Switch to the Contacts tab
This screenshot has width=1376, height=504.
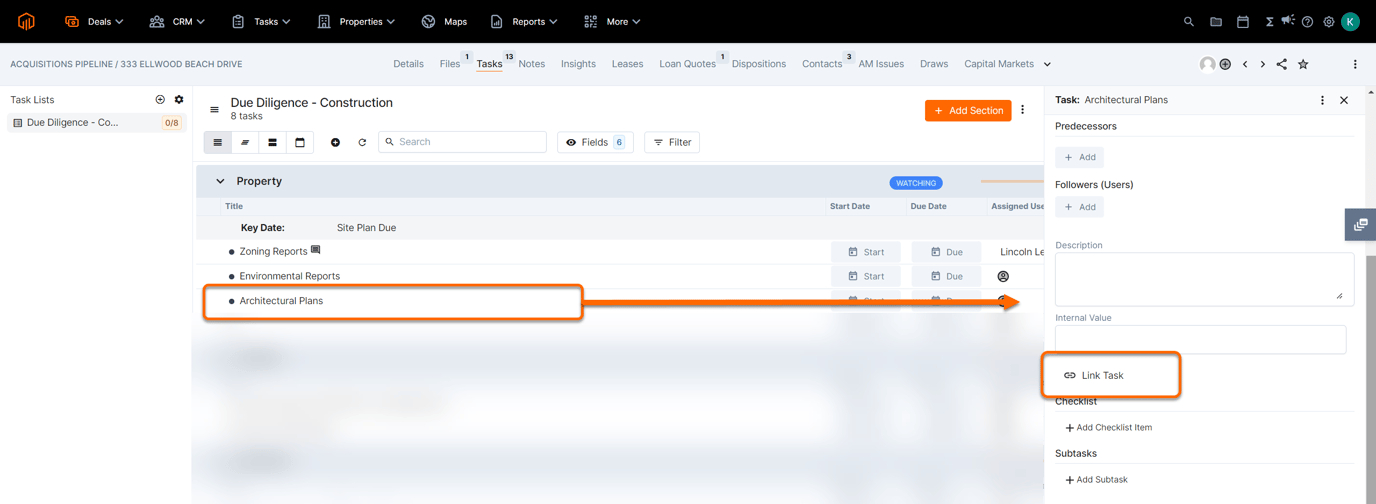822,64
